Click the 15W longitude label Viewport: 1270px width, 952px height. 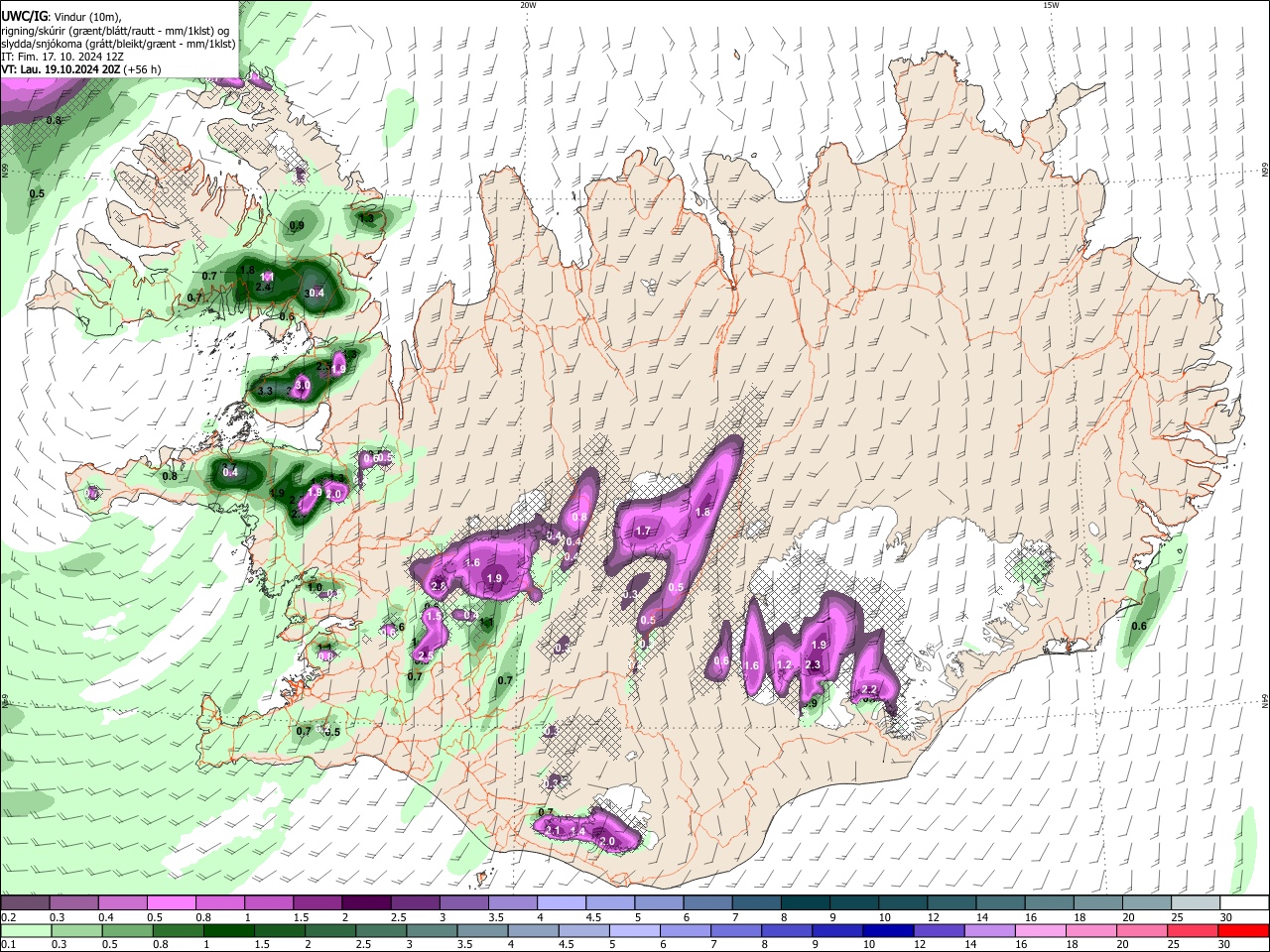pos(1051,5)
